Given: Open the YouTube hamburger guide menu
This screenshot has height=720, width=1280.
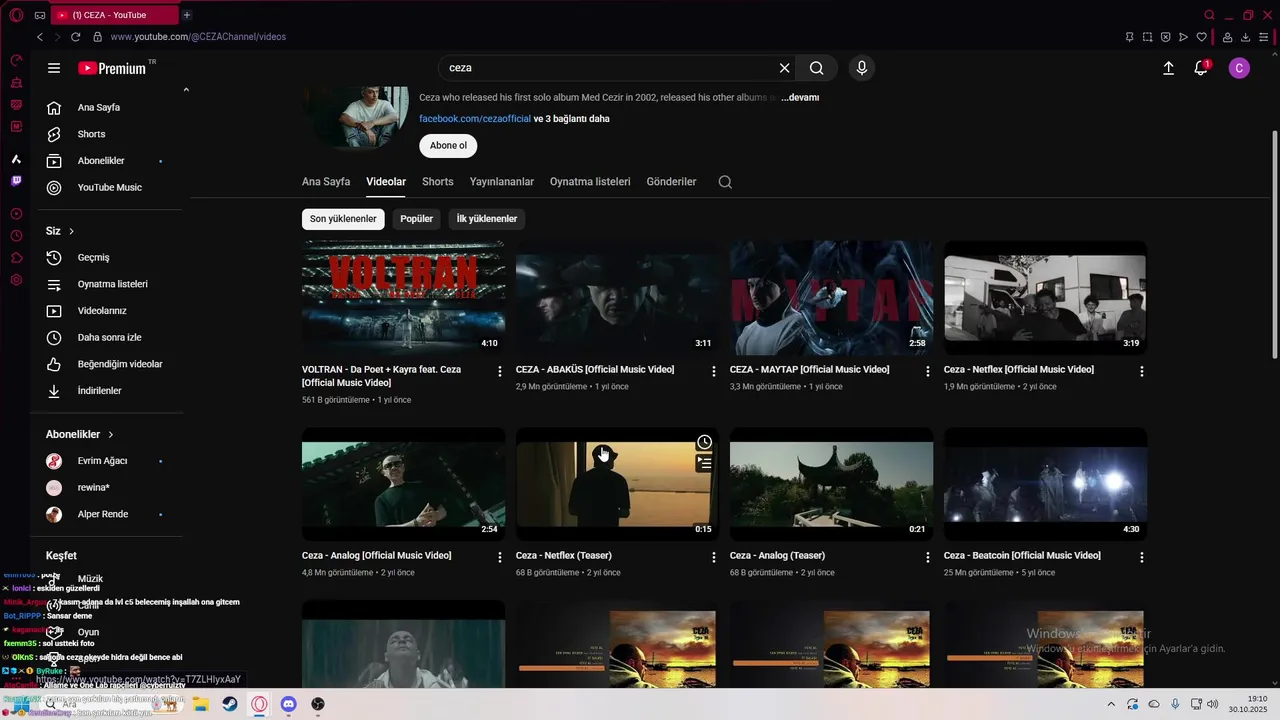Looking at the screenshot, I should (54, 68).
